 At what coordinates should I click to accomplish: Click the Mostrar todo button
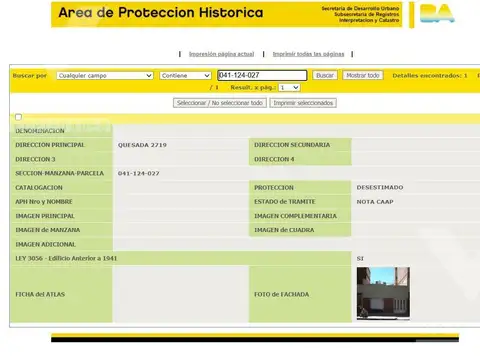pos(363,75)
